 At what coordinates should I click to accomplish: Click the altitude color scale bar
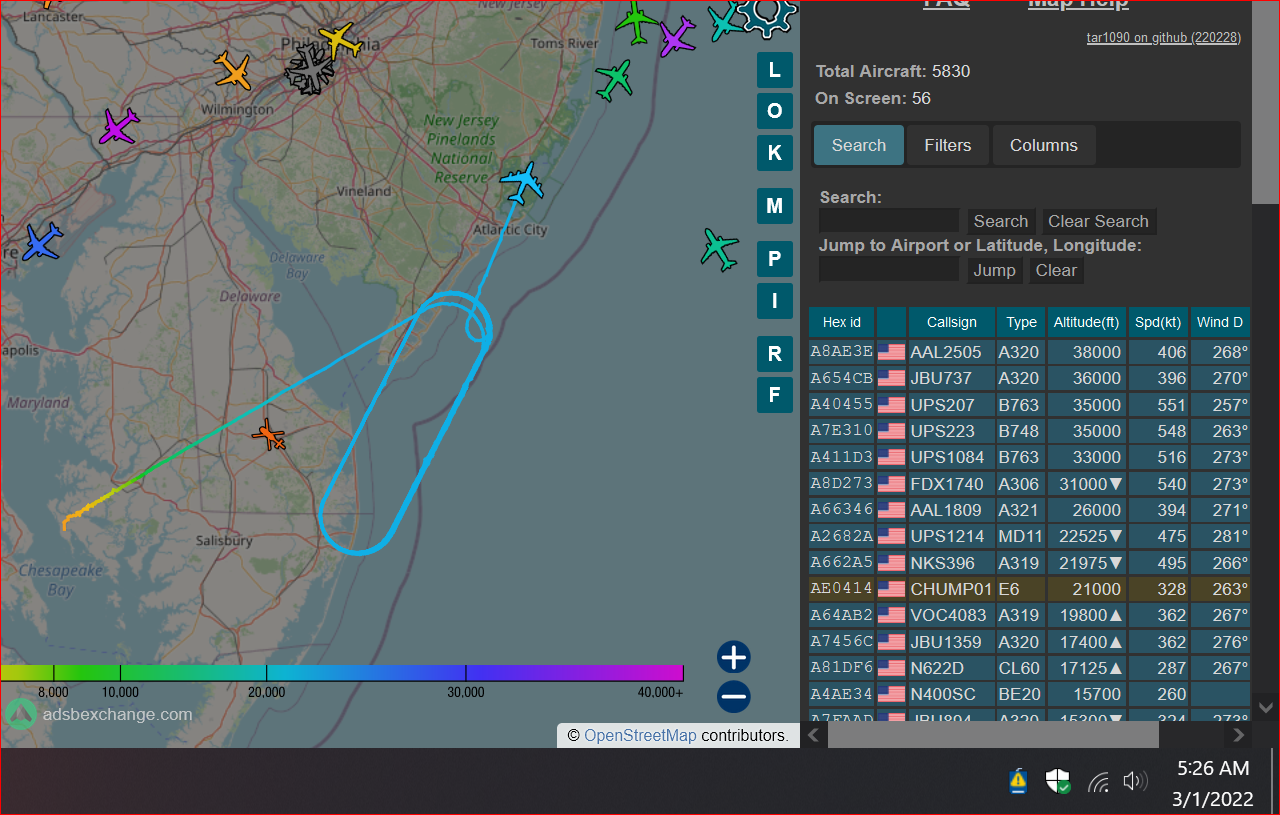coord(341,673)
